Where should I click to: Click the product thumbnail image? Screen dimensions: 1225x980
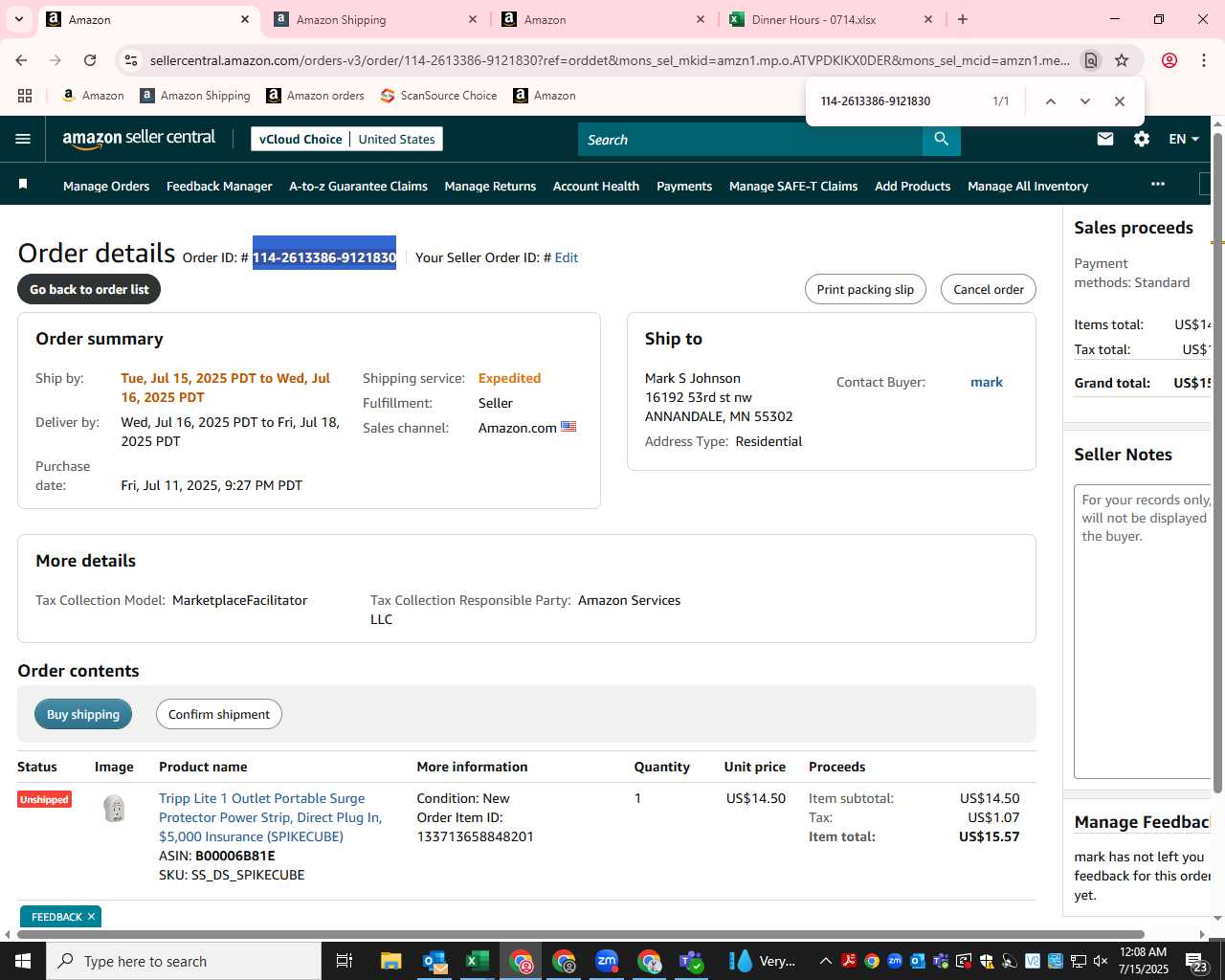point(115,809)
